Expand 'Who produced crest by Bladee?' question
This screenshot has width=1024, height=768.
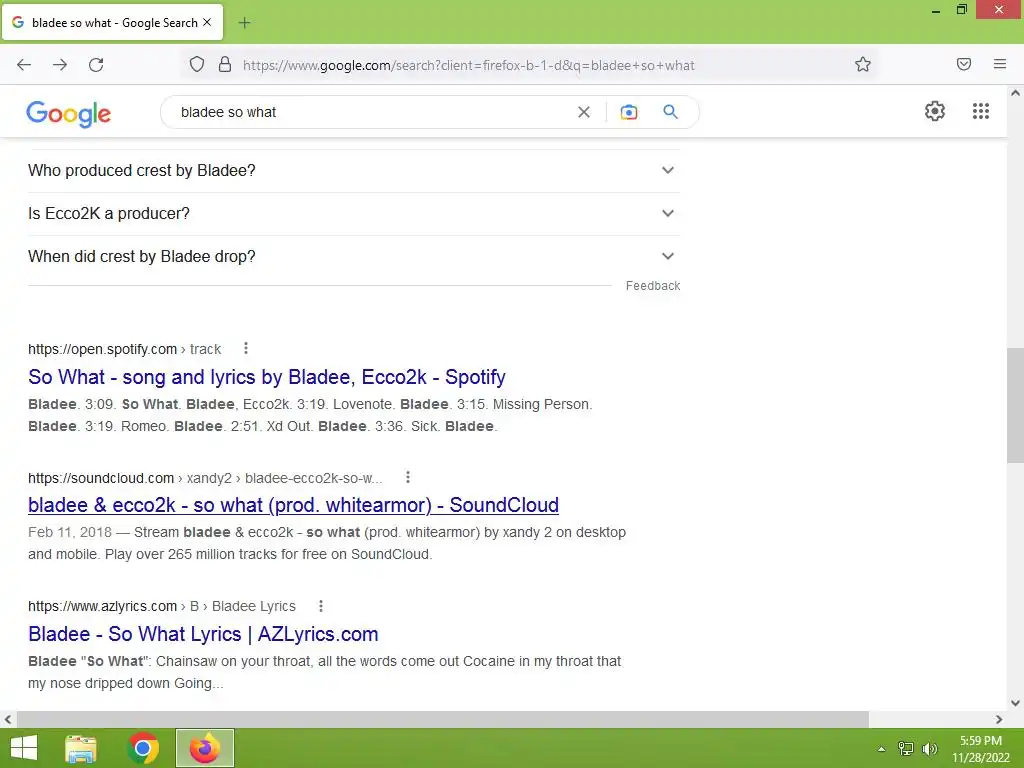(353, 170)
